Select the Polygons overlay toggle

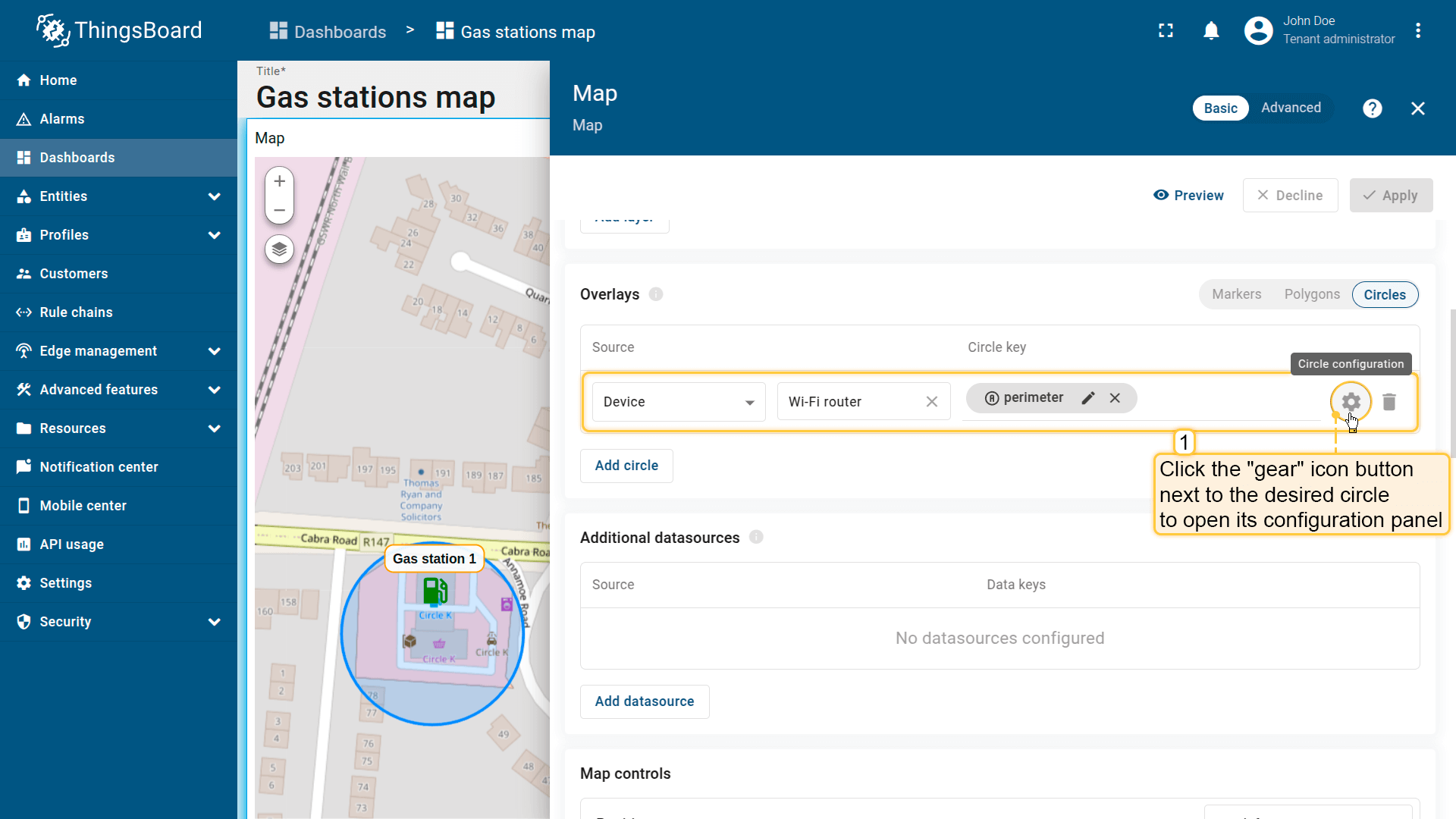click(x=1312, y=294)
